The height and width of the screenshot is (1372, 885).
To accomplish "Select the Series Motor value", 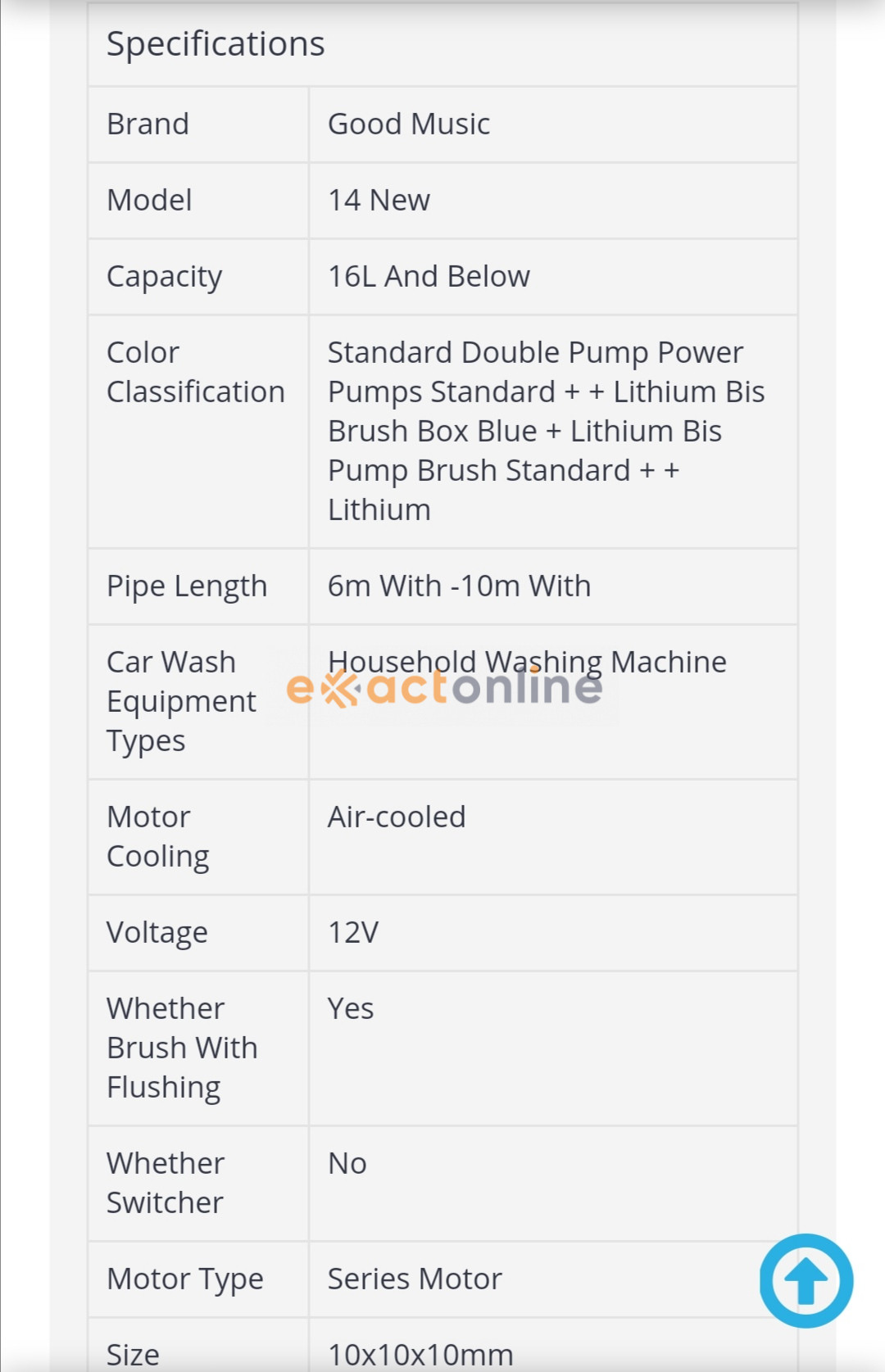I will pyautogui.click(x=415, y=1279).
